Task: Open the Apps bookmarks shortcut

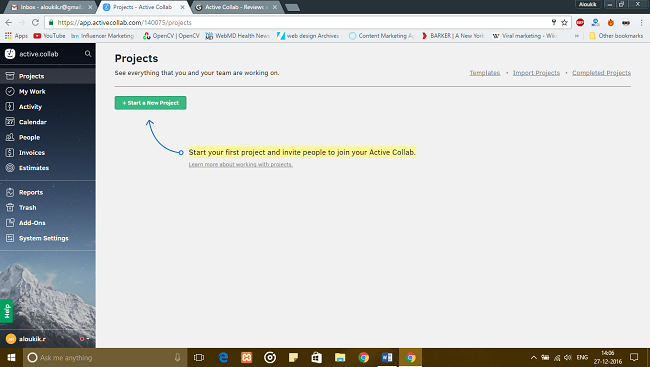Action: coord(16,36)
